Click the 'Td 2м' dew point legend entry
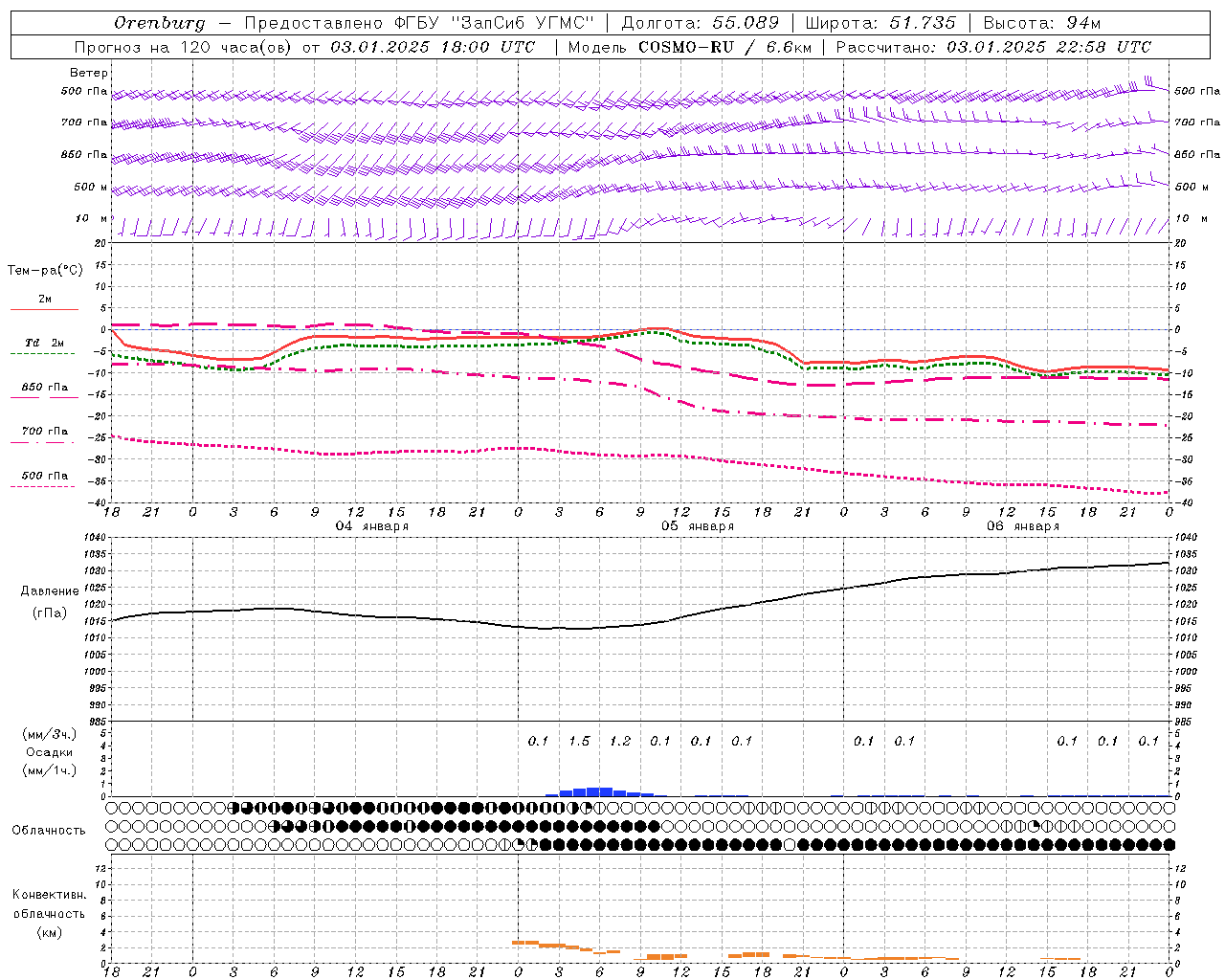The image size is (1225, 980). pos(45,343)
